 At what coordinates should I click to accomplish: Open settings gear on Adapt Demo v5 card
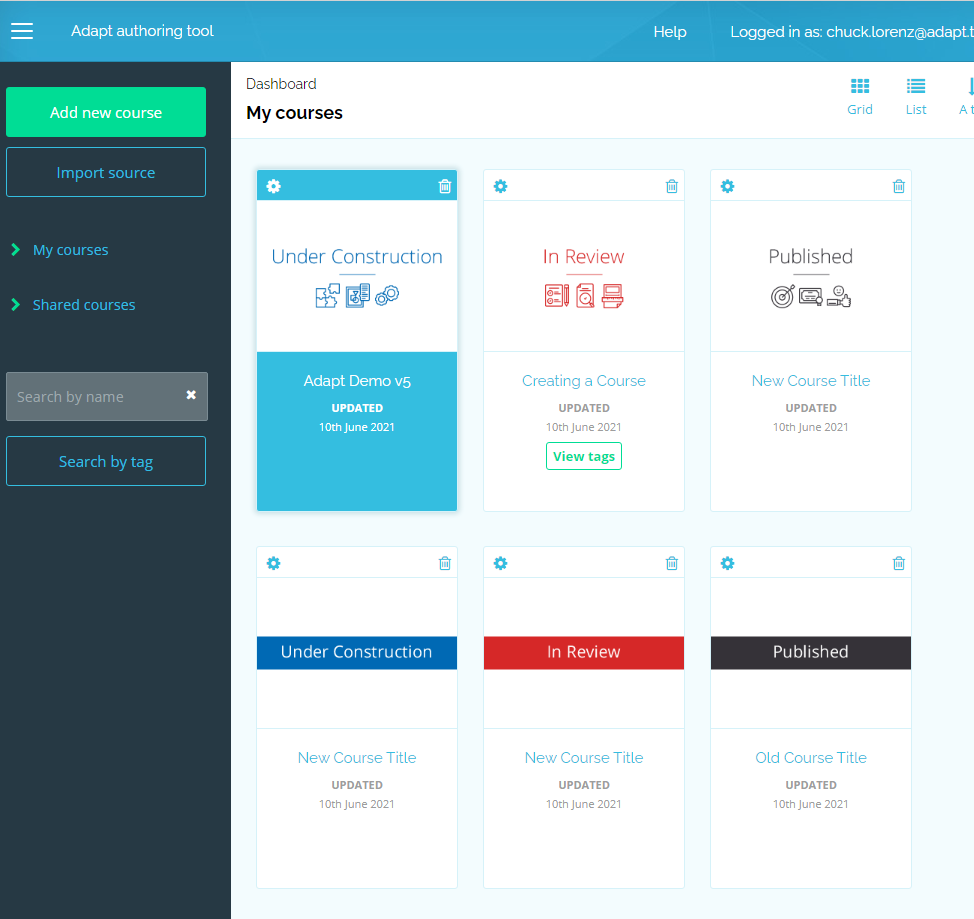[x=273, y=186]
